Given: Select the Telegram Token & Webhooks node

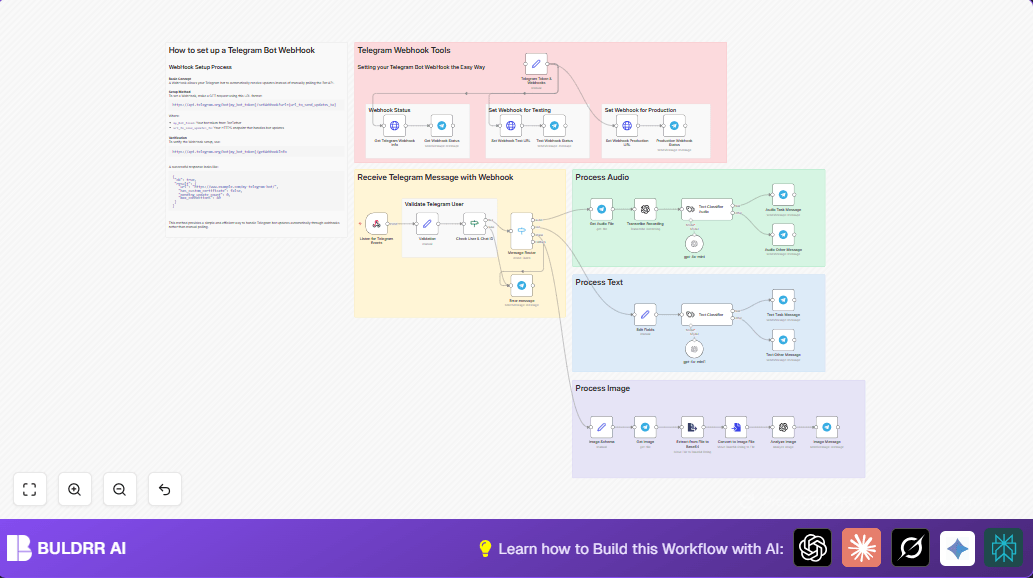Looking at the screenshot, I should pos(536,65).
